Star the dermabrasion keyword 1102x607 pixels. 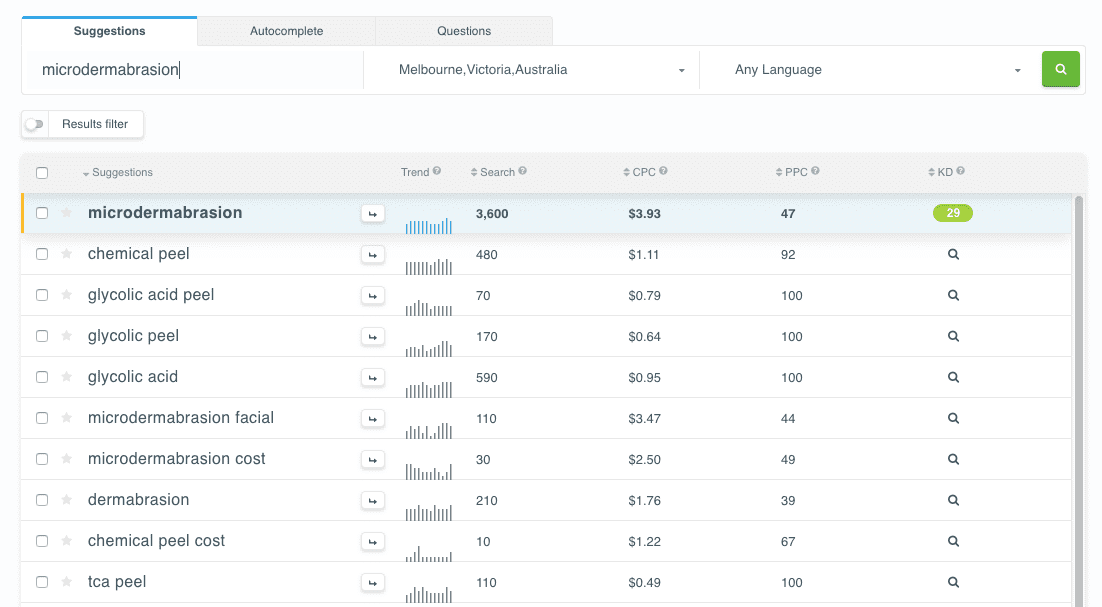(x=67, y=500)
